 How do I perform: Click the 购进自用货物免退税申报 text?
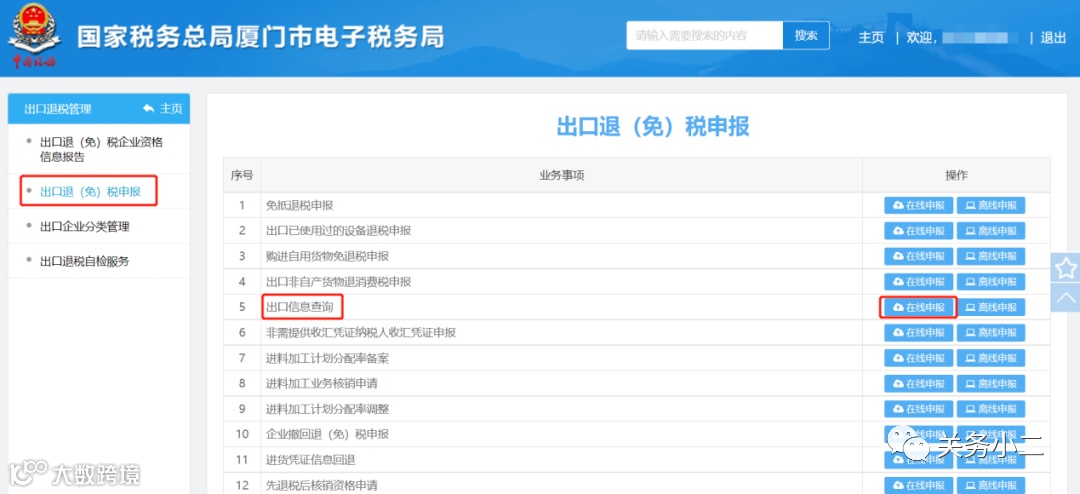pos(327,256)
